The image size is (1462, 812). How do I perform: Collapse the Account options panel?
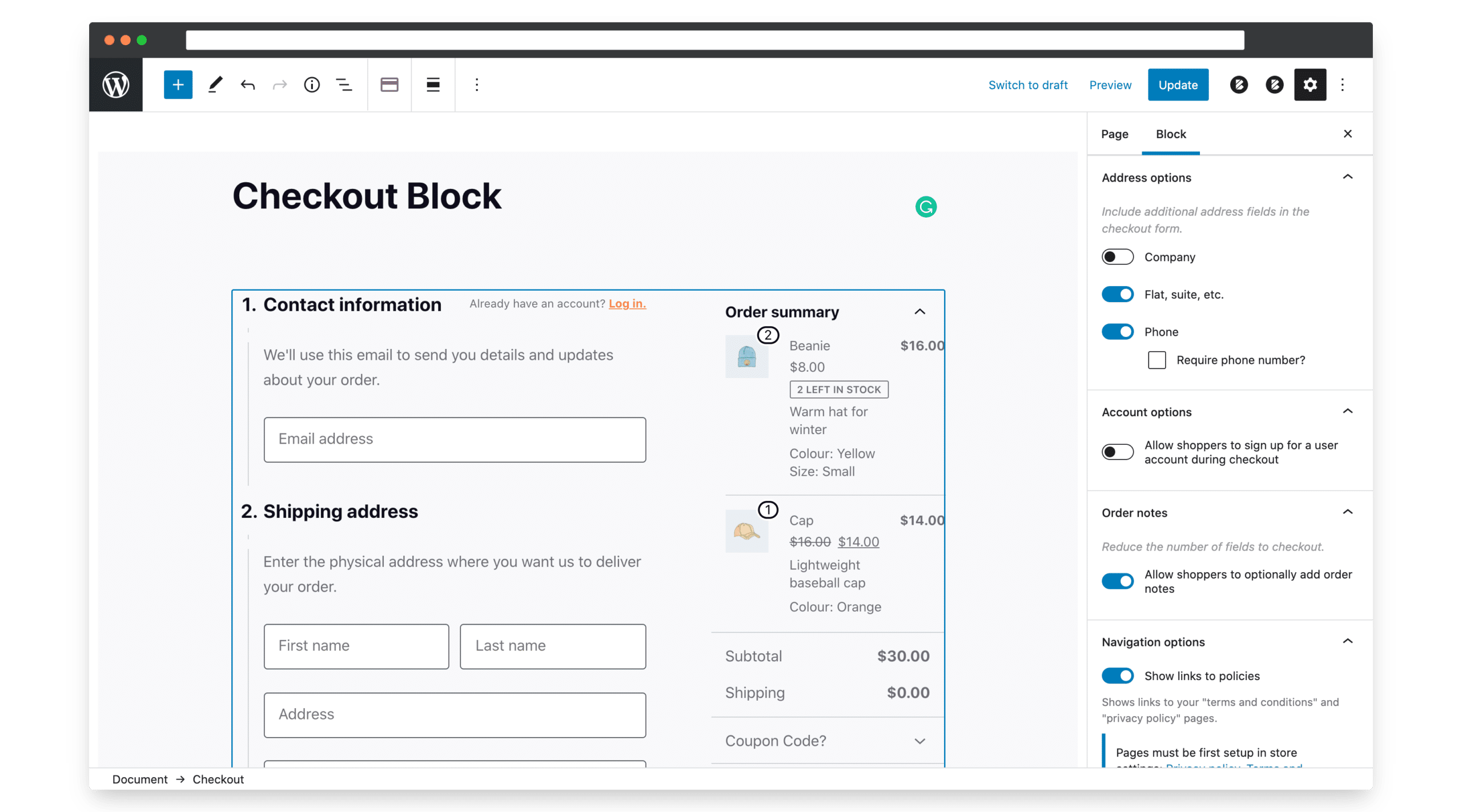click(1348, 412)
